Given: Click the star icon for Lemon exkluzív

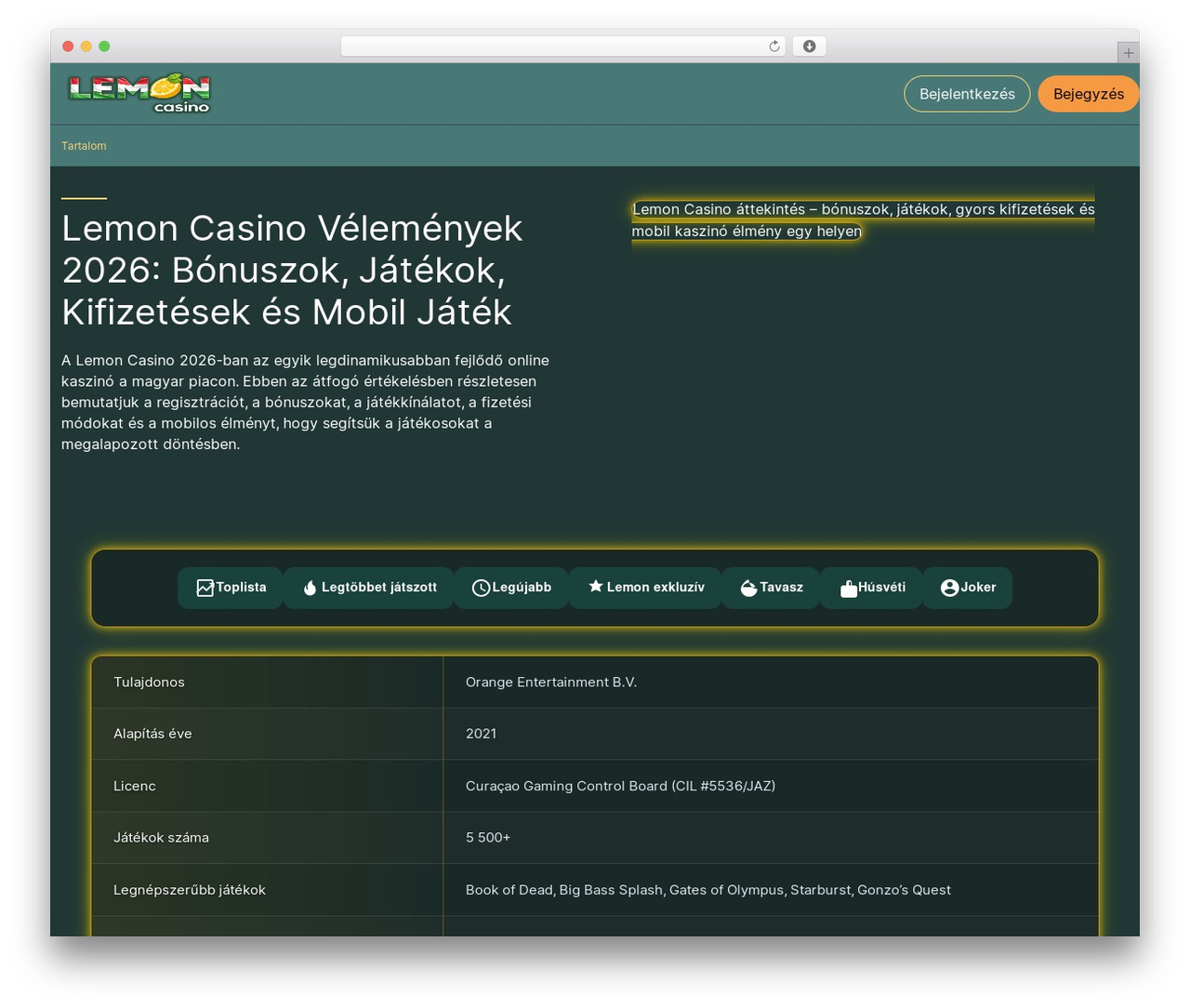Looking at the screenshot, I should [596, 587].
